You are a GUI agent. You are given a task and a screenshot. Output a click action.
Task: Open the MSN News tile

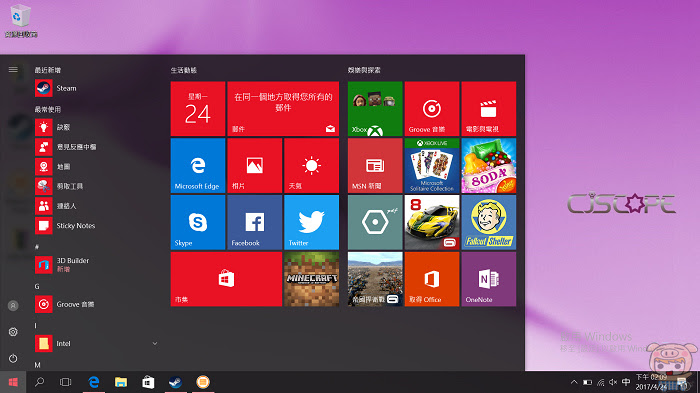[x=375, y=165]
